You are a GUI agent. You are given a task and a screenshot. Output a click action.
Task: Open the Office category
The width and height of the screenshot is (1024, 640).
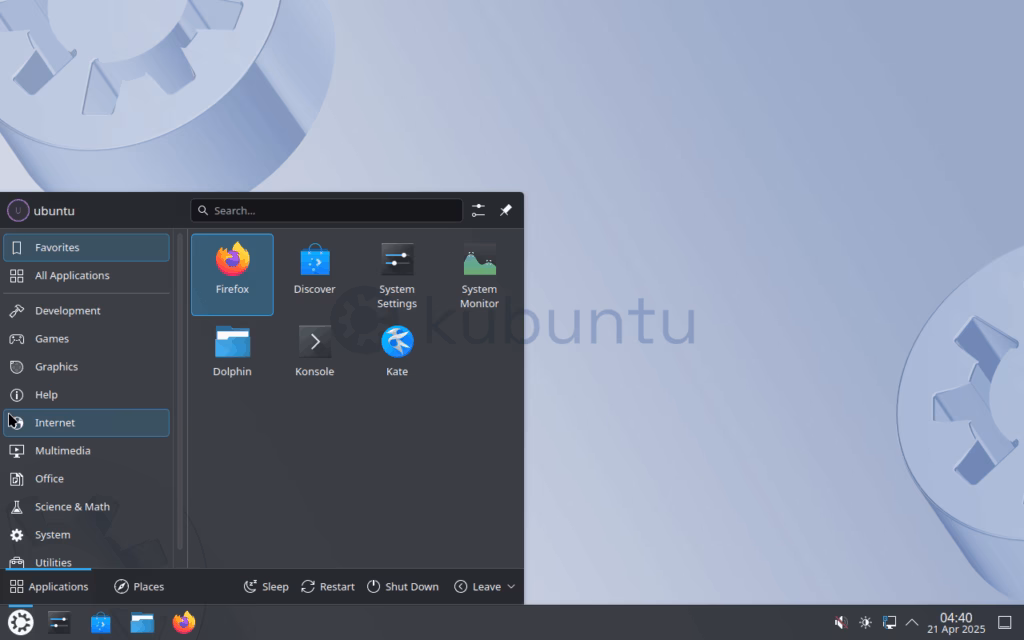(x=86, y=479)
